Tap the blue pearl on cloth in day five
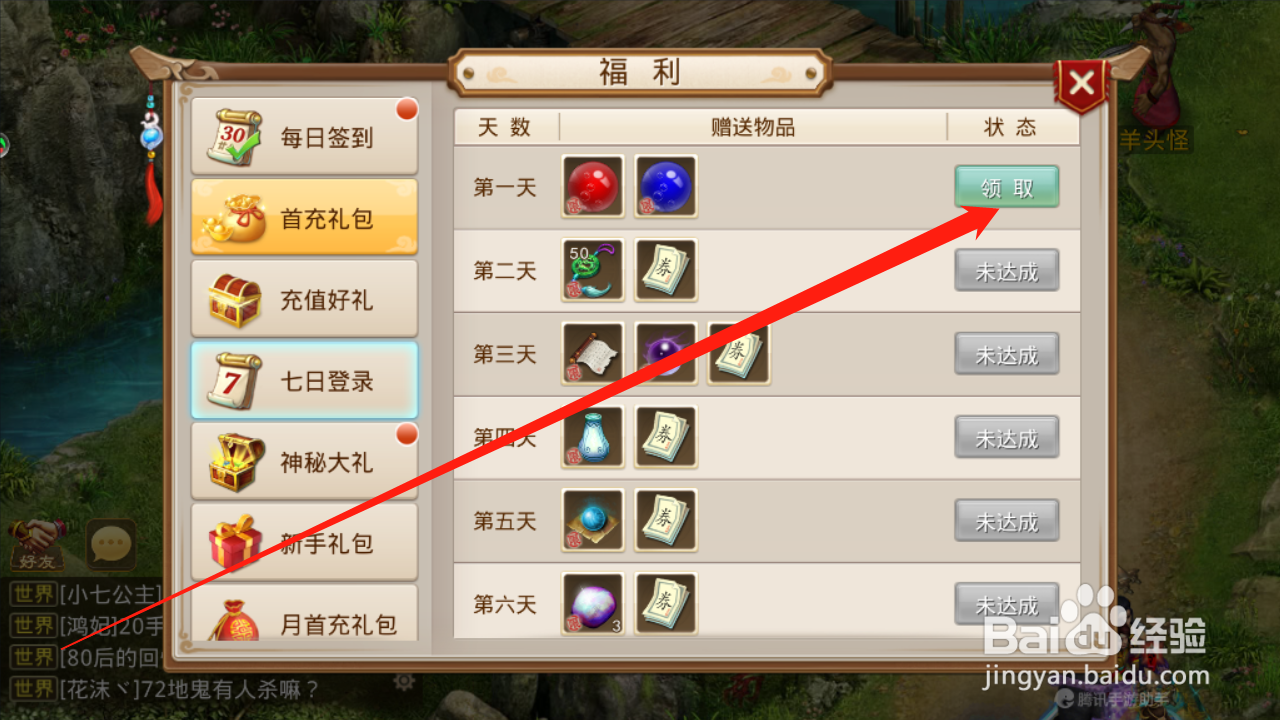 pos(593,521)
